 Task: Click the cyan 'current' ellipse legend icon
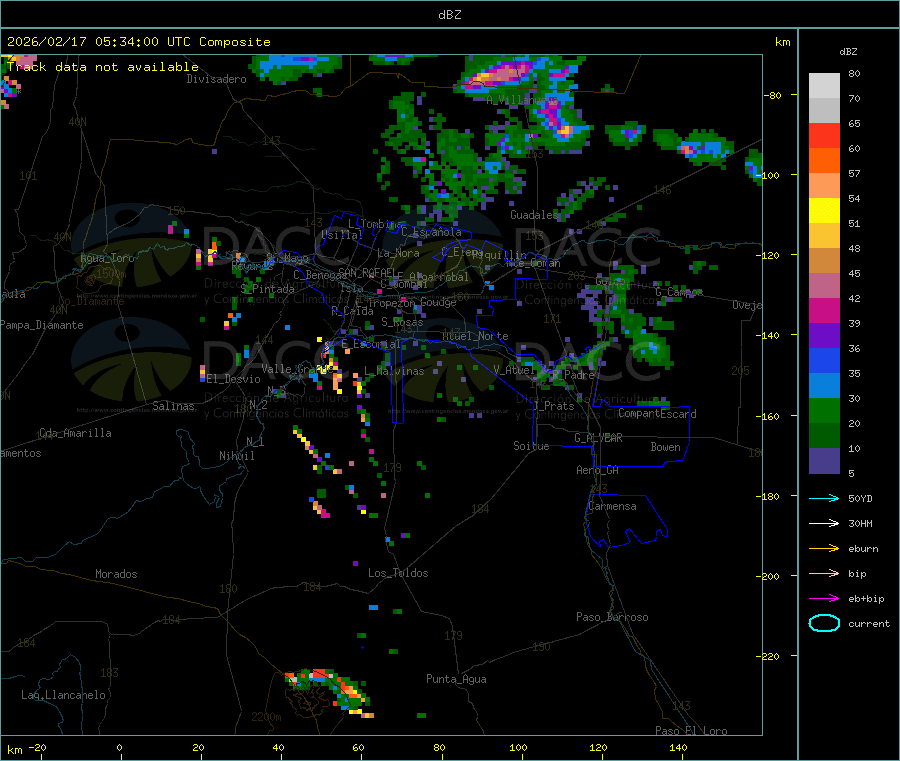click(x=824, y=623)
